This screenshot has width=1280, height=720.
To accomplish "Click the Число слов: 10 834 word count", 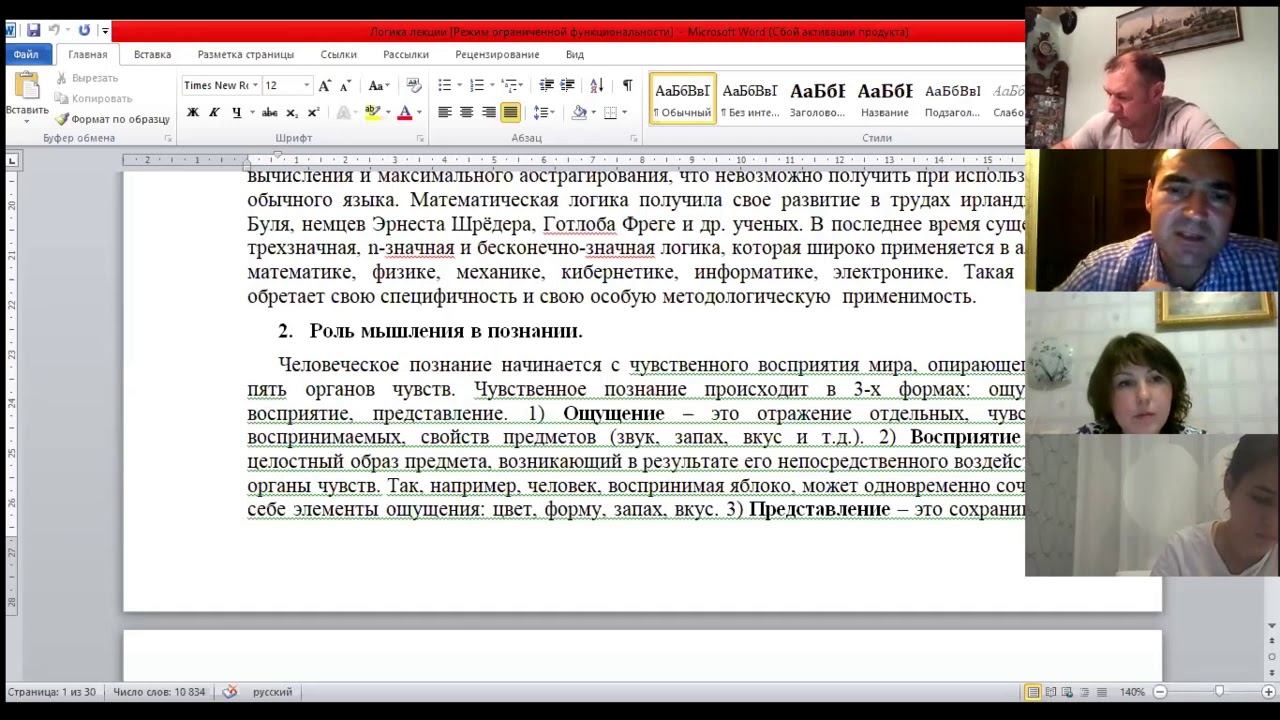I will tap(159, 692).
